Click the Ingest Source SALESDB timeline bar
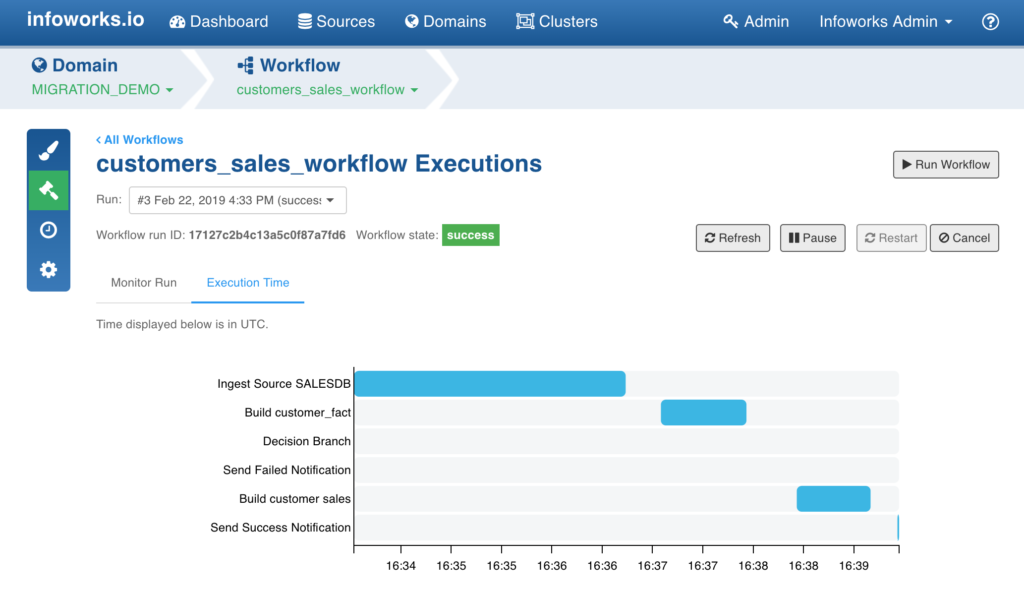The image size is (1024, 594). [x=490, y=383]
